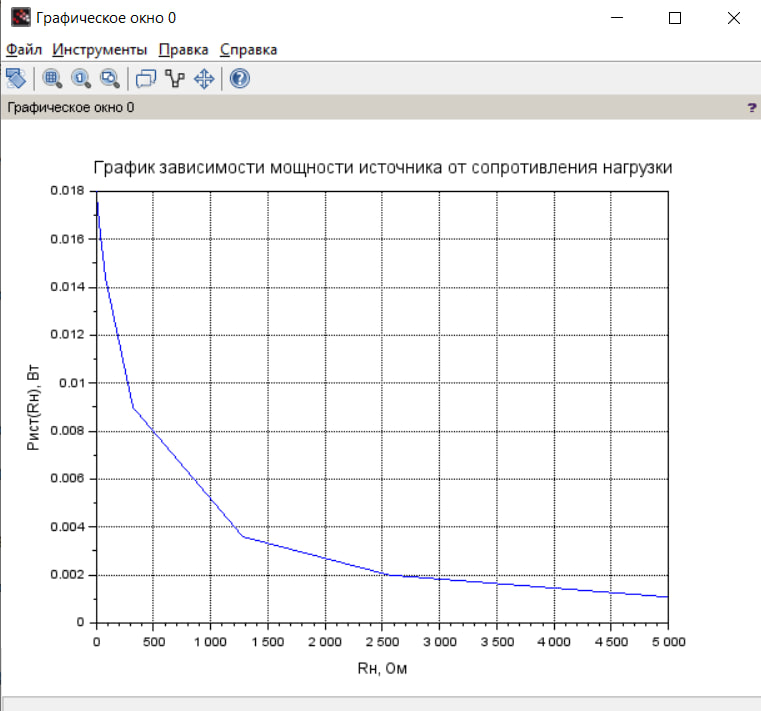Open the polyline nodes editor icon
The image size is (761, 711).
[175, 79]
